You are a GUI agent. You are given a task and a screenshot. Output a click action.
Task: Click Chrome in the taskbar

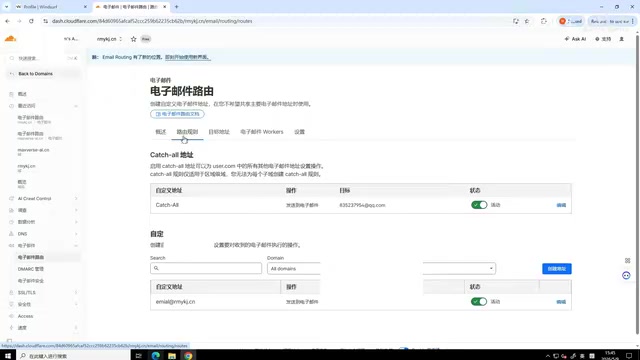[188, 356]
